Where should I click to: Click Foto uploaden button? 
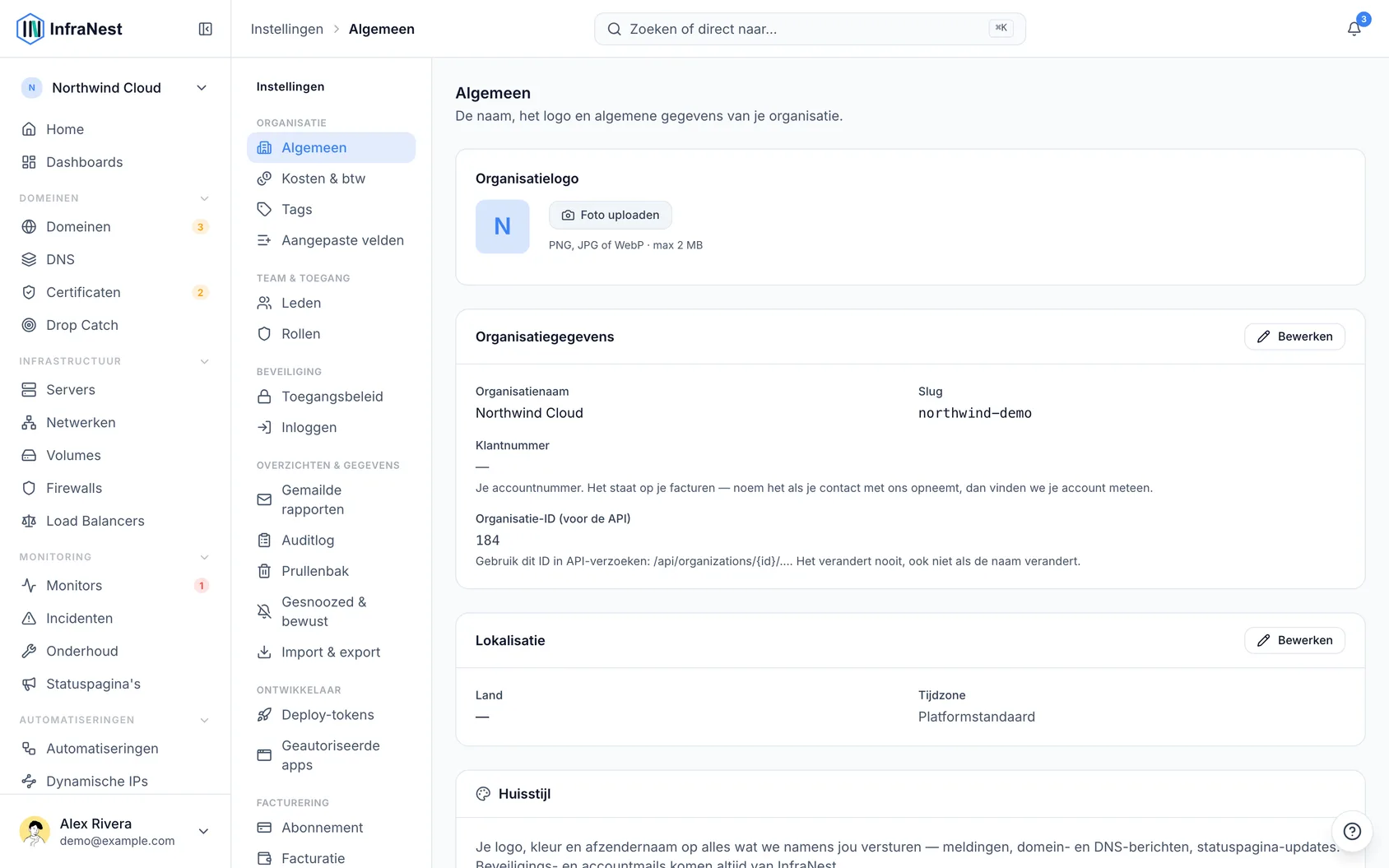(611, 215)
